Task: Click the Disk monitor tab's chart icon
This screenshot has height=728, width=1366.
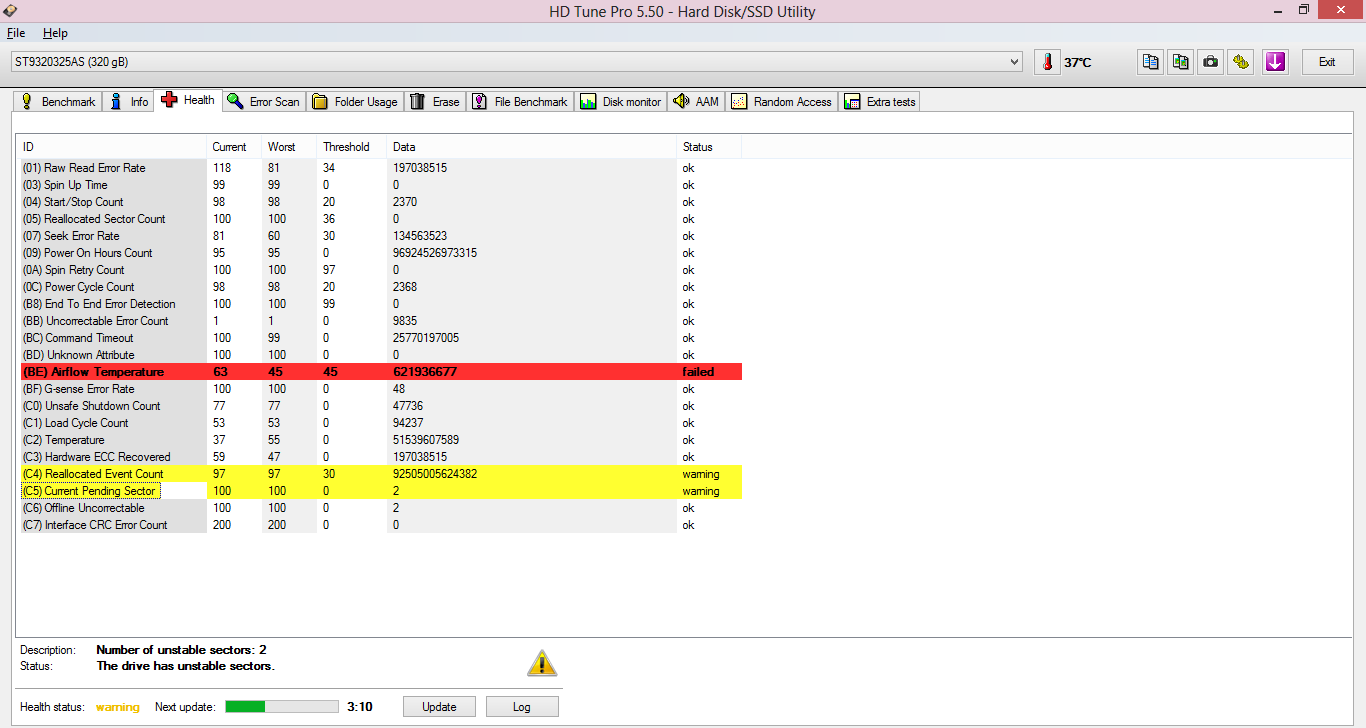Action: [x=588, y=101]
